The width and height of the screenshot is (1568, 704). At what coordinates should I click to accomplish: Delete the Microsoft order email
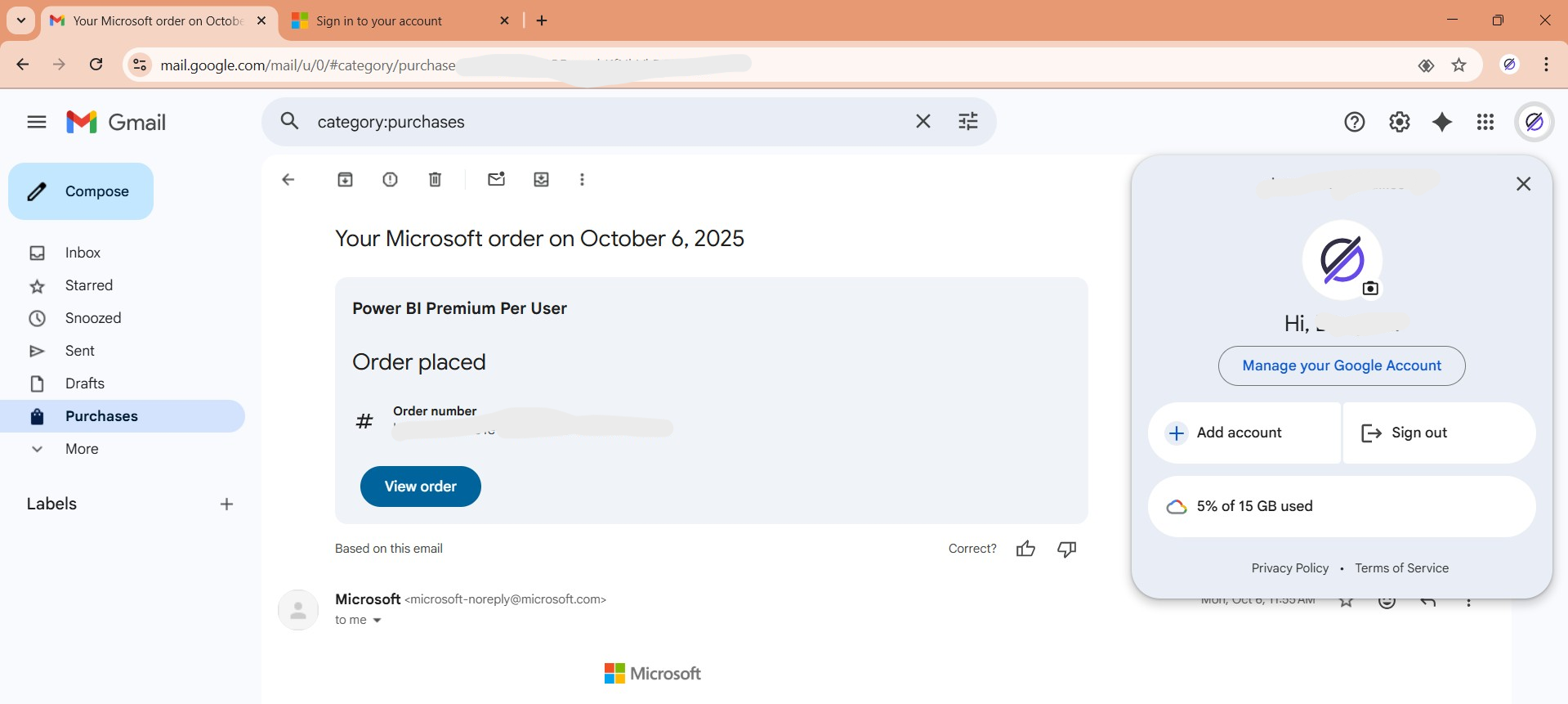pos(435,179)
